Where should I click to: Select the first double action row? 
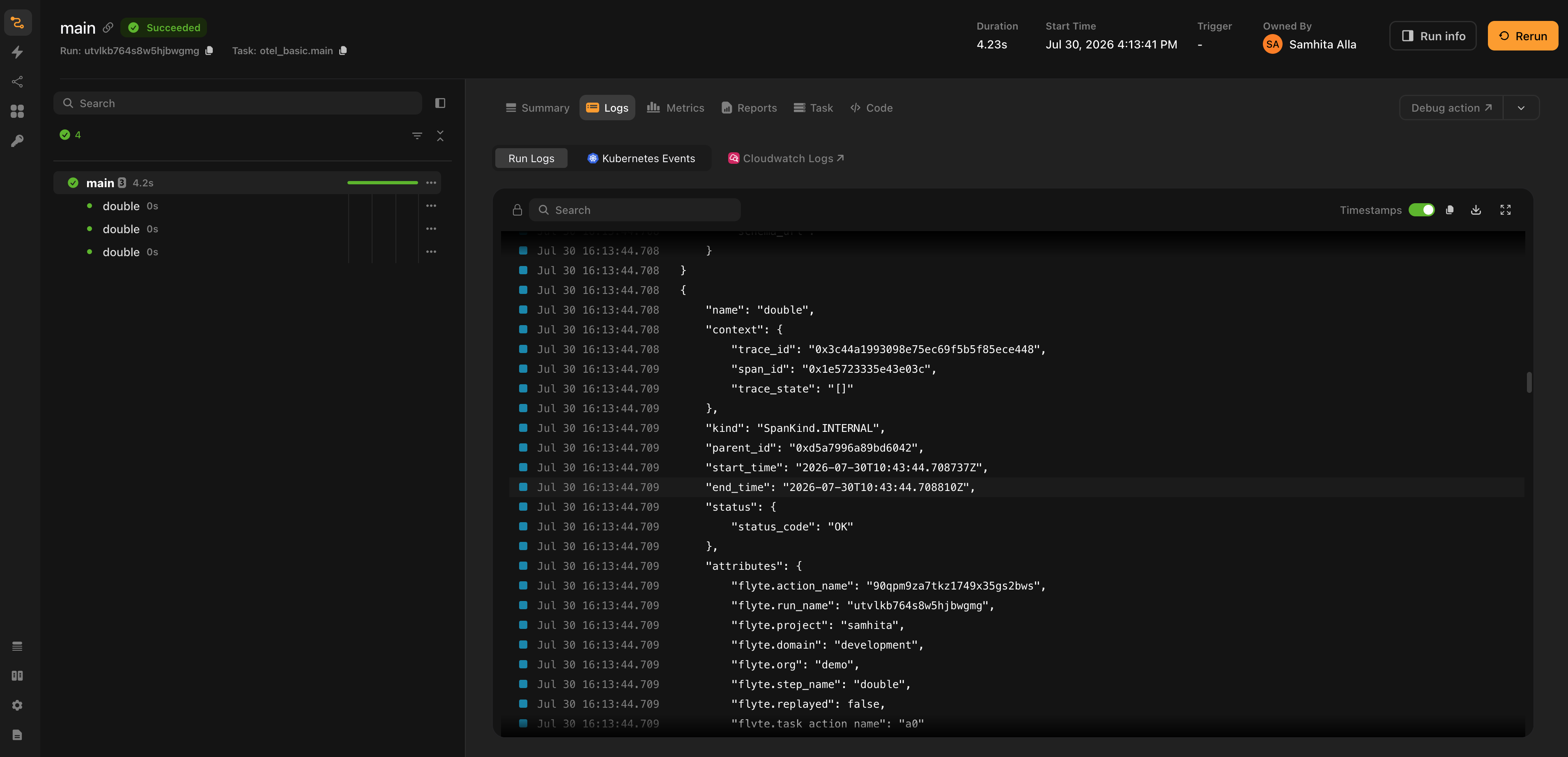coord(247,206)
